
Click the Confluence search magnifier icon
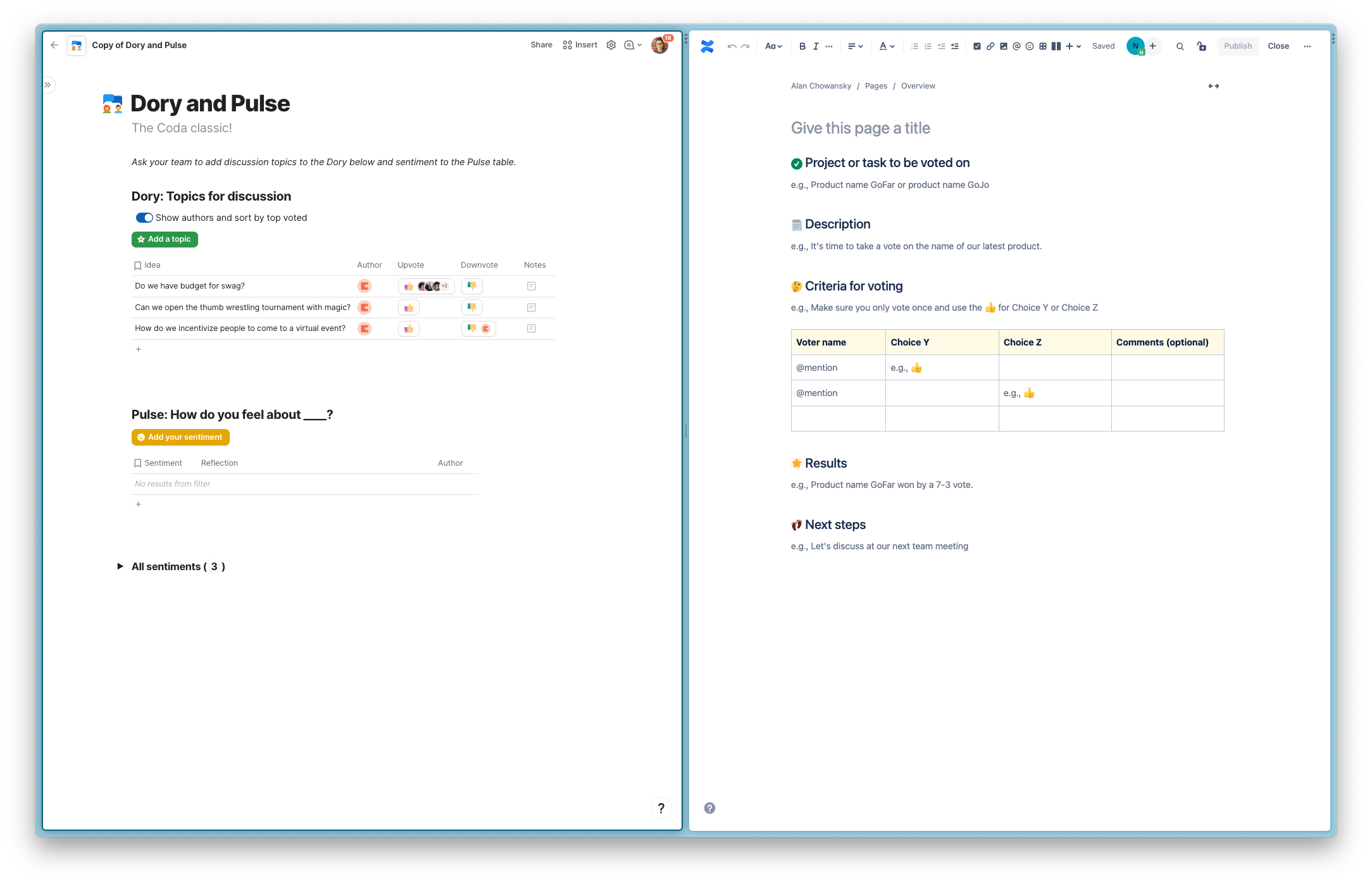click(1180, 46)
